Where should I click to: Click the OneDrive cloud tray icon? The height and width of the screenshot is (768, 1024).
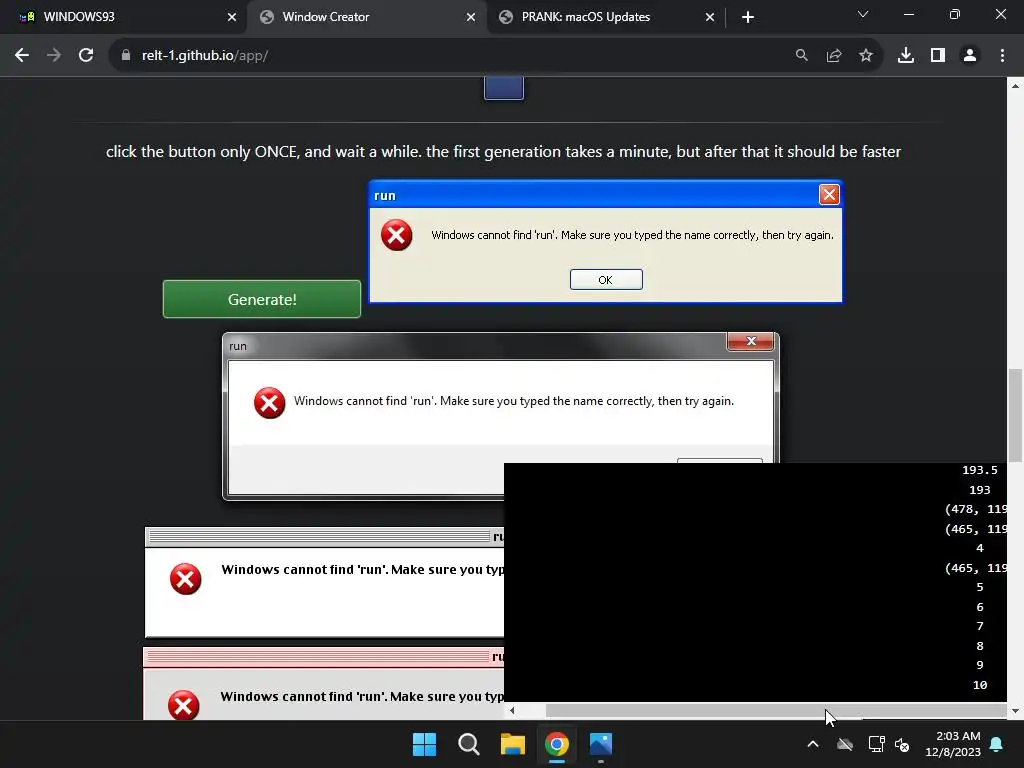[845, 744]
